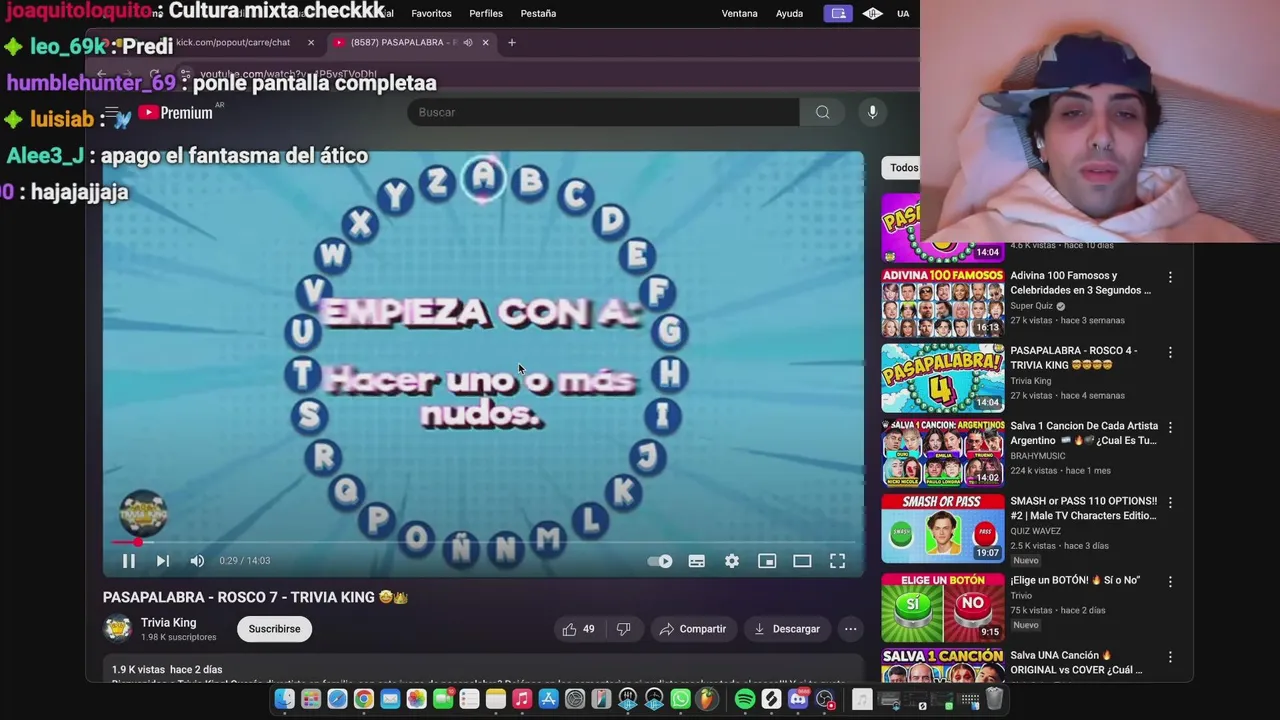This screenshot has height=720, width=1280.
Task: Enter fullscreen in the video player
Action: 838,561
